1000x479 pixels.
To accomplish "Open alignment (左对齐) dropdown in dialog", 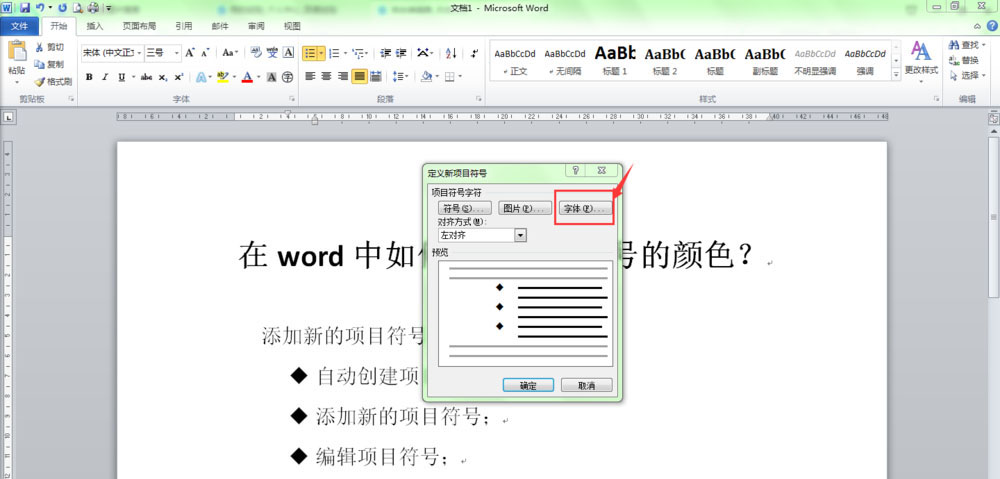I will 520,235.
